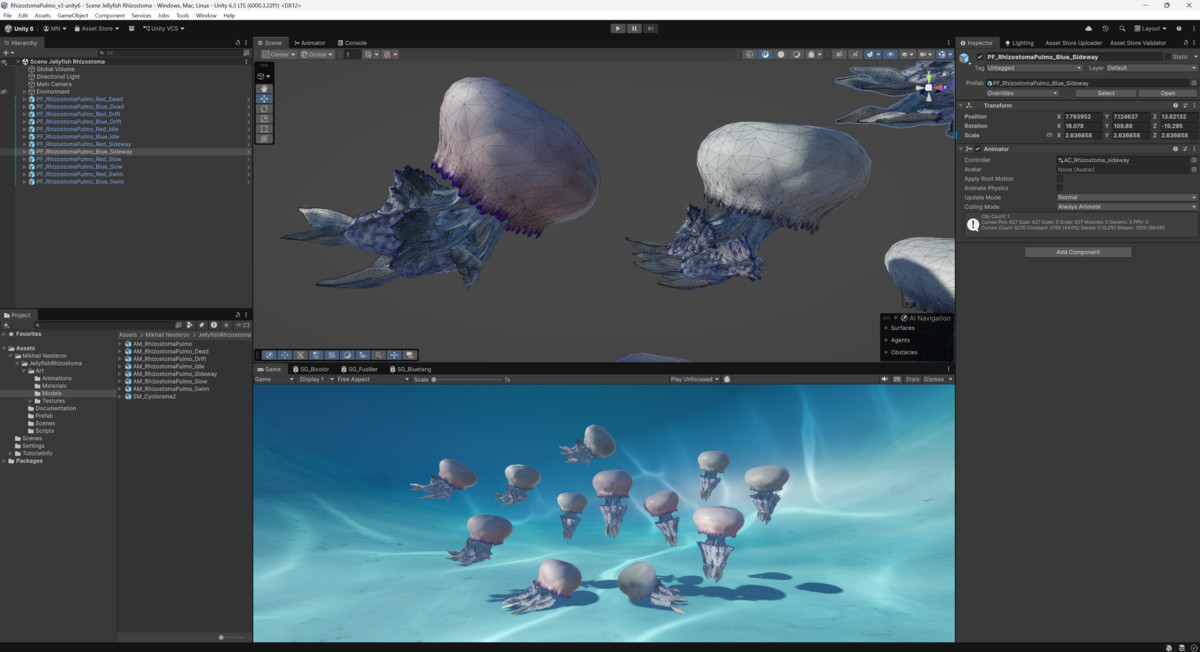Click the Step frame button
Image resolution: width=1200 pixels, height=652 pixels.
pyautogui.click(x=650, y=28)
